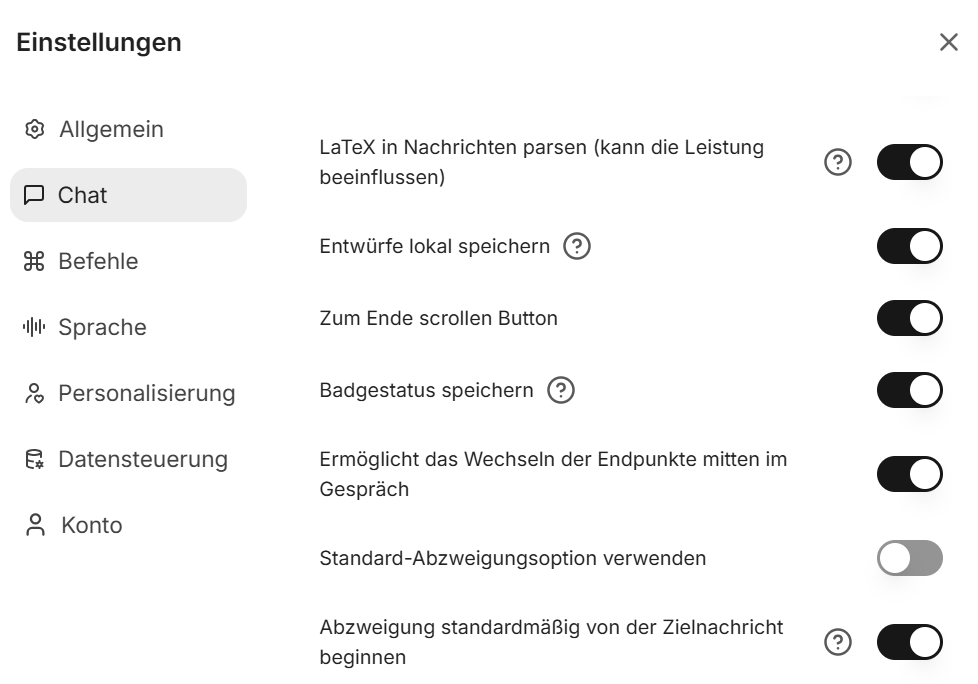Open the Chat settings tab
The width and height of the screenshot is (978, 684).
pyautogui.click(x=128, y=195)
